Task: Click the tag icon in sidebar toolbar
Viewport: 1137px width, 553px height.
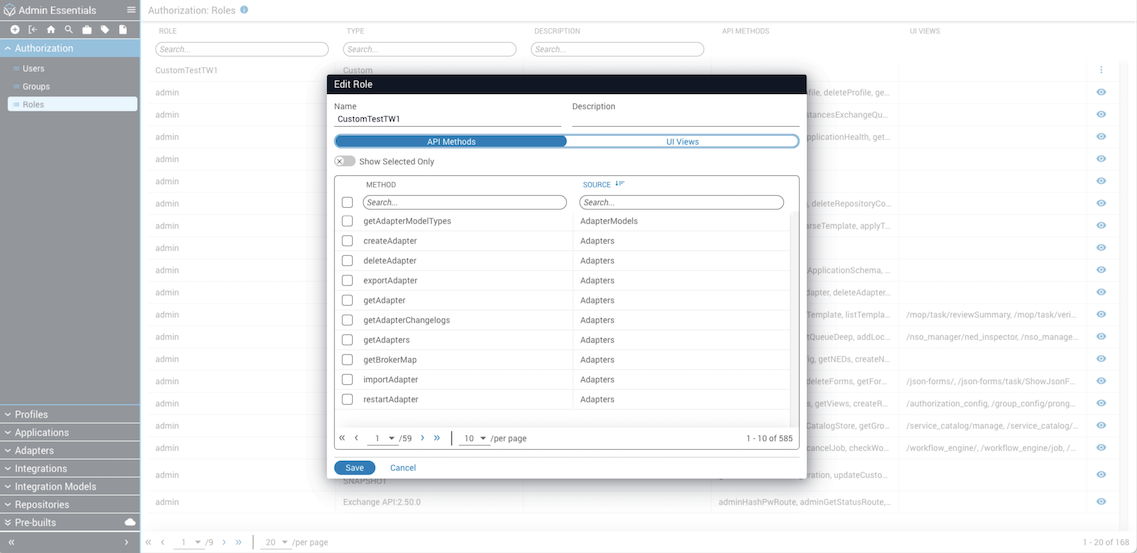Action: pyautogui.click(x=105, y=30)
